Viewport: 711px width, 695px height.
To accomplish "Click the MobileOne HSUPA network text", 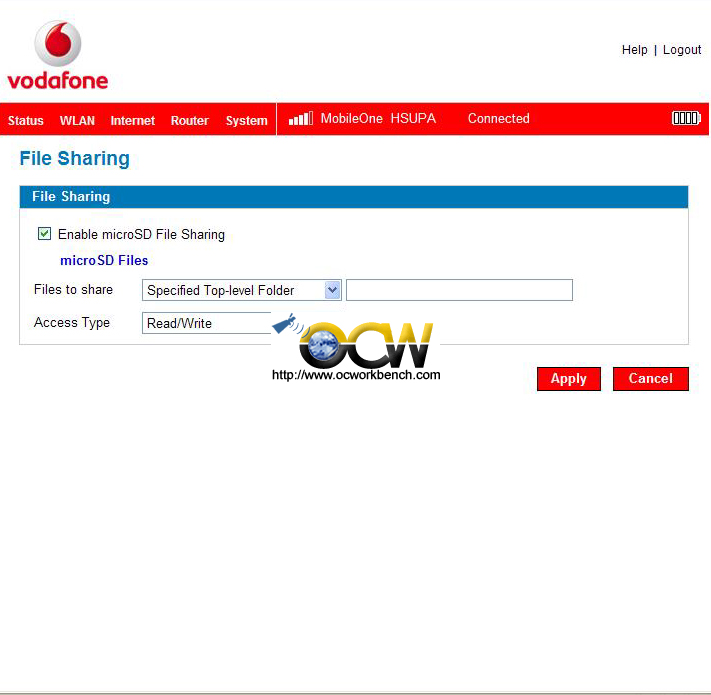I will [x=378, y=119].
